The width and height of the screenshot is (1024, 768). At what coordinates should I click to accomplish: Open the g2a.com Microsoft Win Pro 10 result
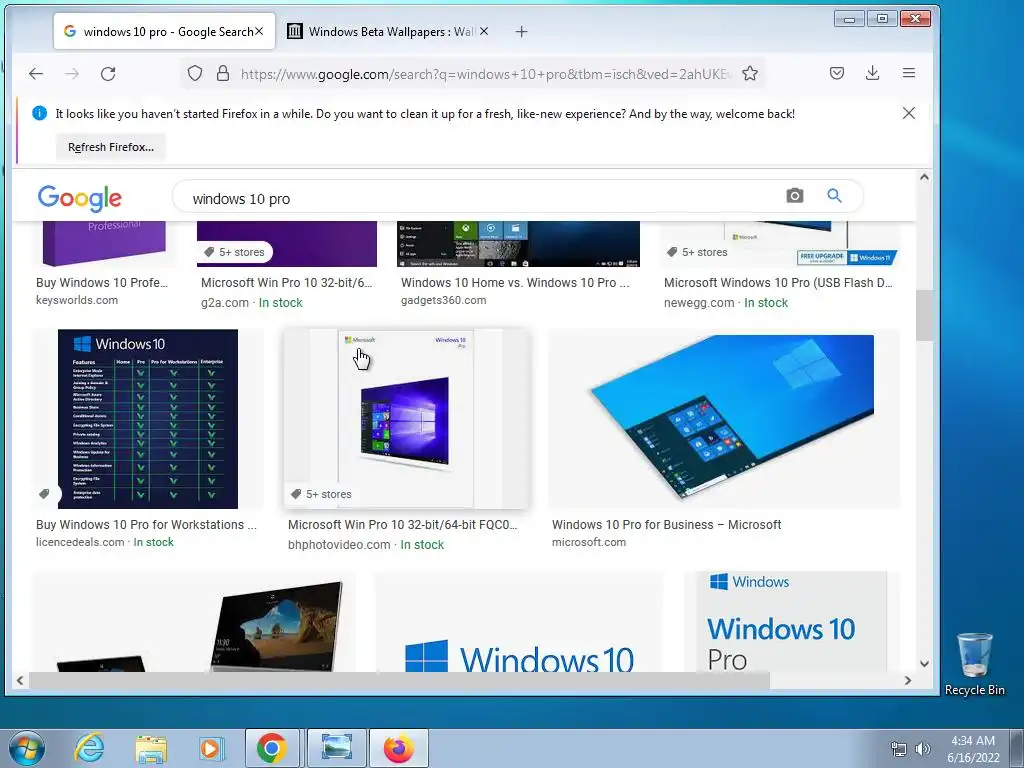(287, 283)
